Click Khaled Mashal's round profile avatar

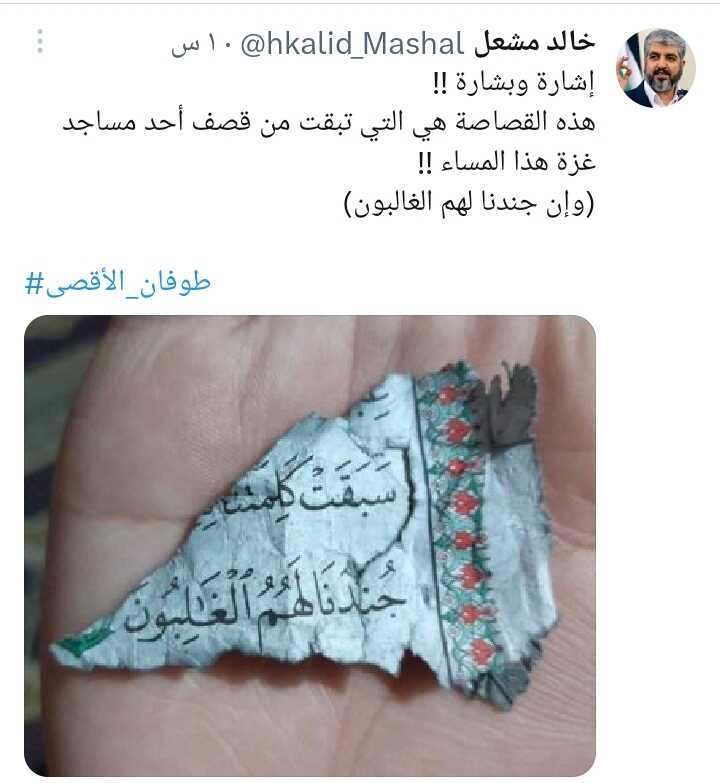click(656, 68)
